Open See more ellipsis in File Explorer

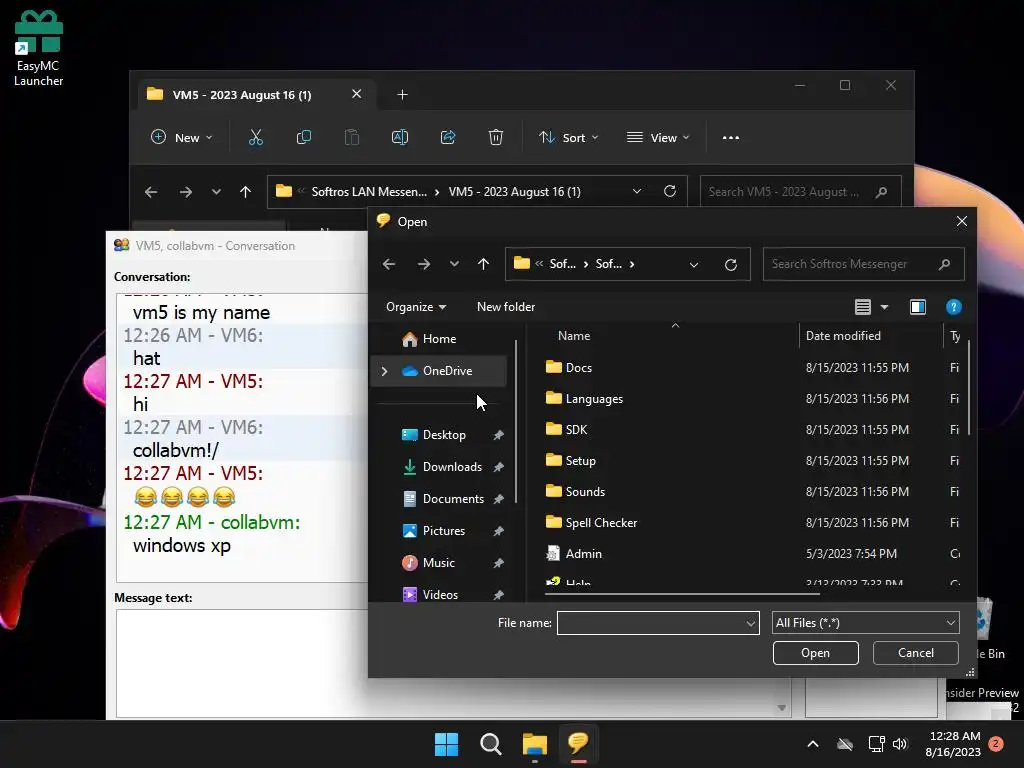tap(731, 138)
